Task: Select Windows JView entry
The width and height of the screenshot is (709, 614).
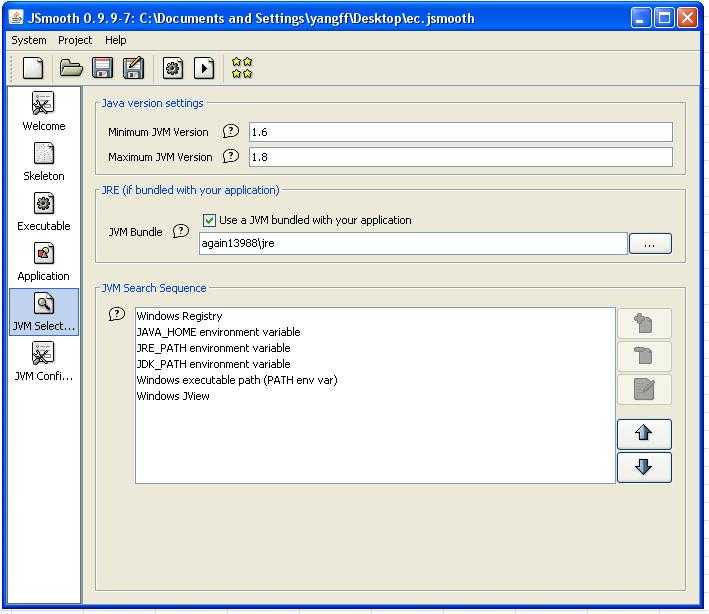Action: coord(375,396)
